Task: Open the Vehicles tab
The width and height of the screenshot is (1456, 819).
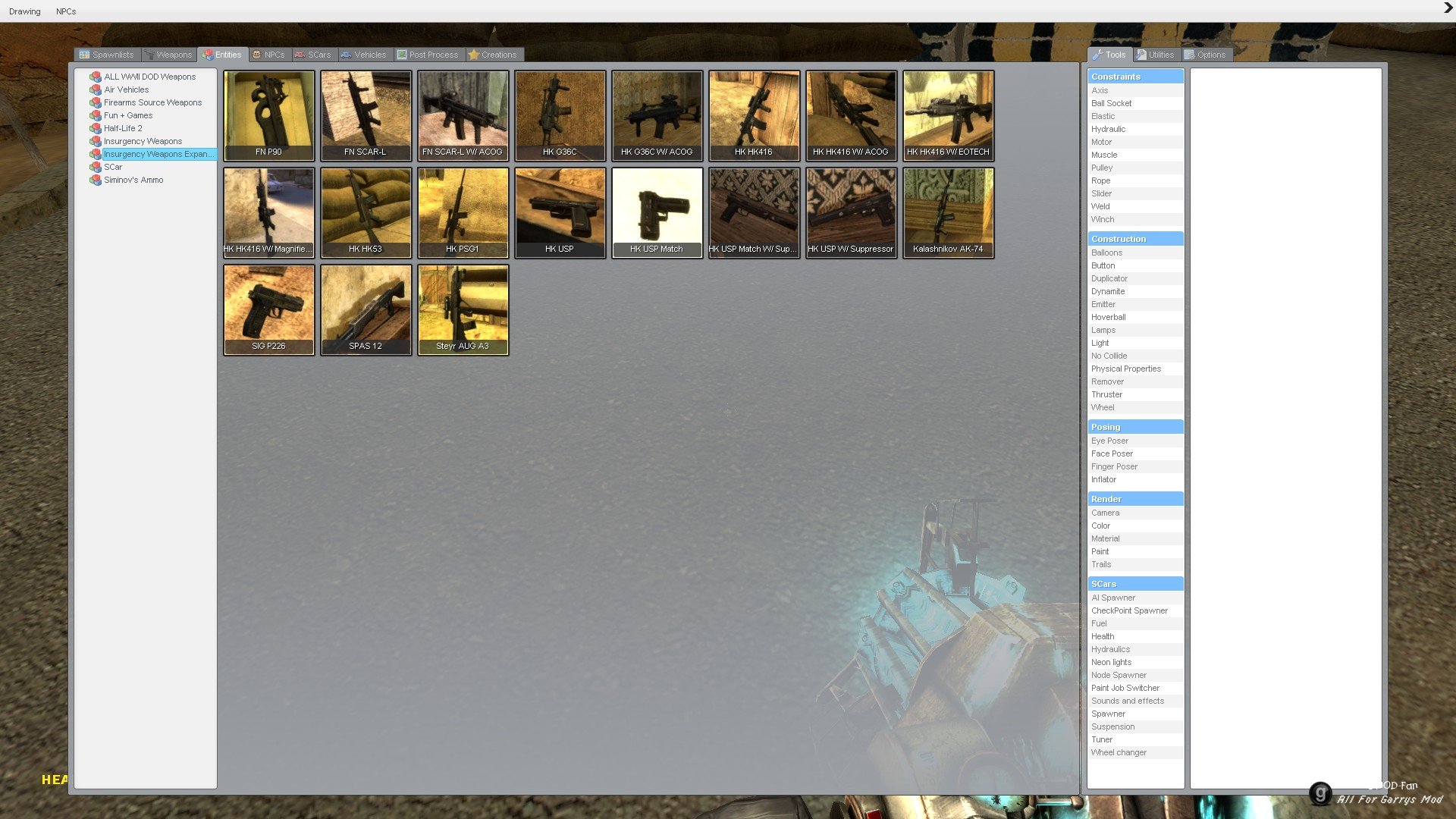Action: [x=364, y=55]
